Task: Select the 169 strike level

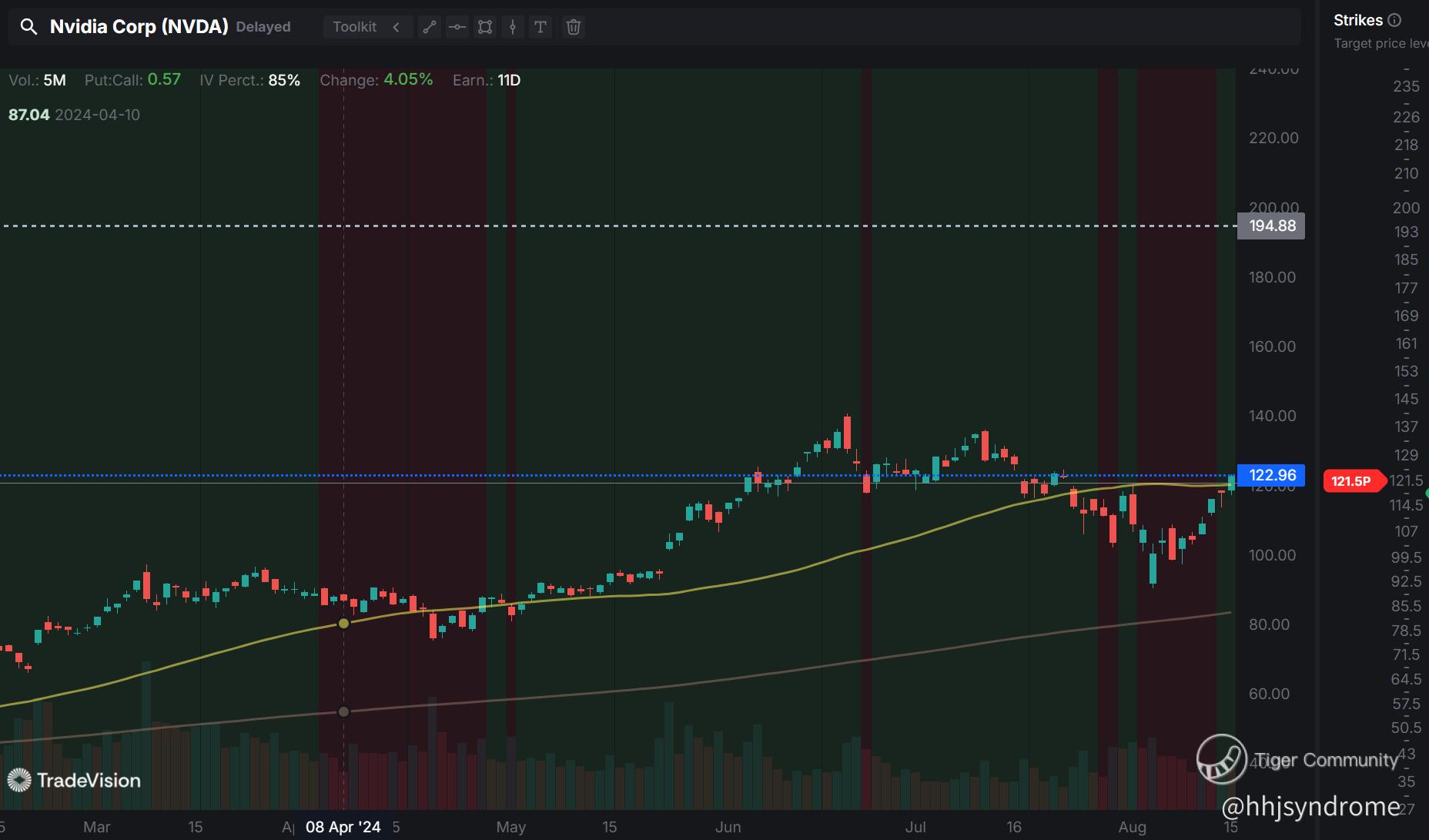Action: (x=1406, y=316)
